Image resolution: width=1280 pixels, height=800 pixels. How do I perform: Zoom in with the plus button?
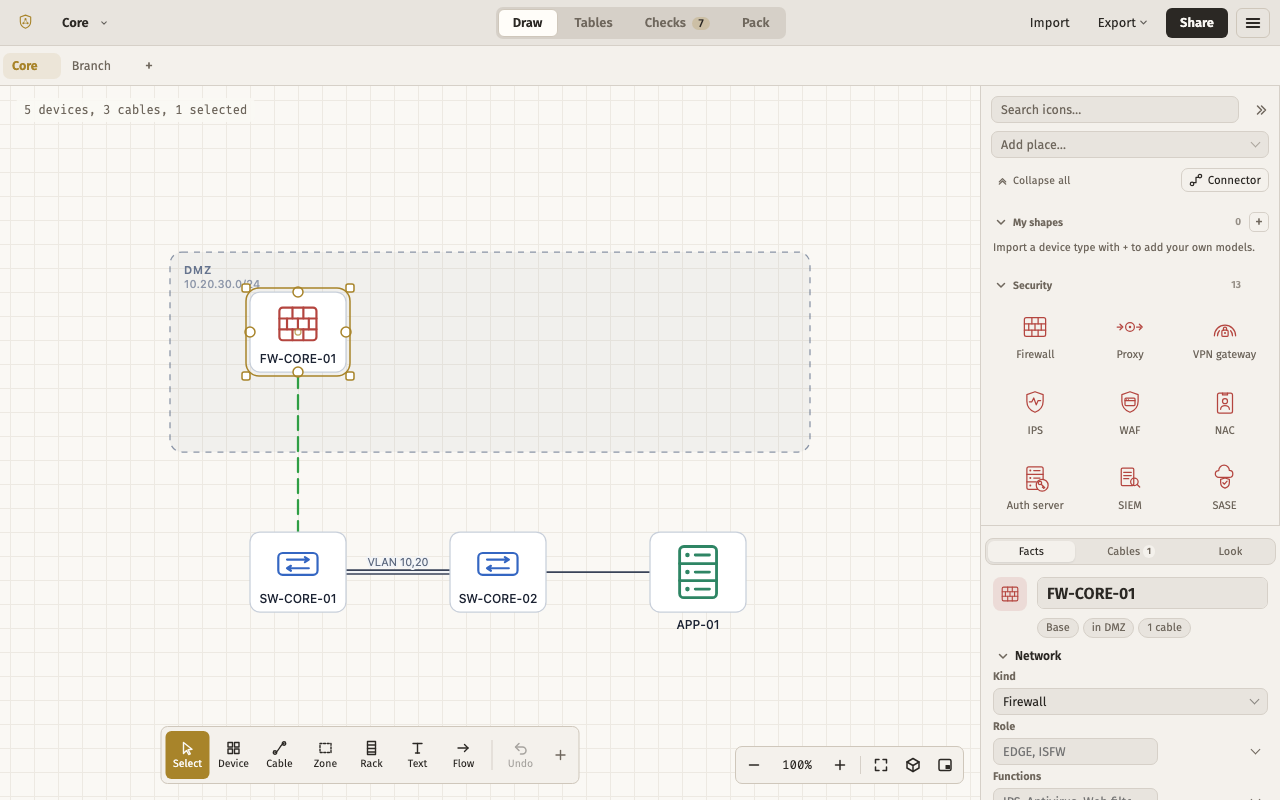click(840, 765)
